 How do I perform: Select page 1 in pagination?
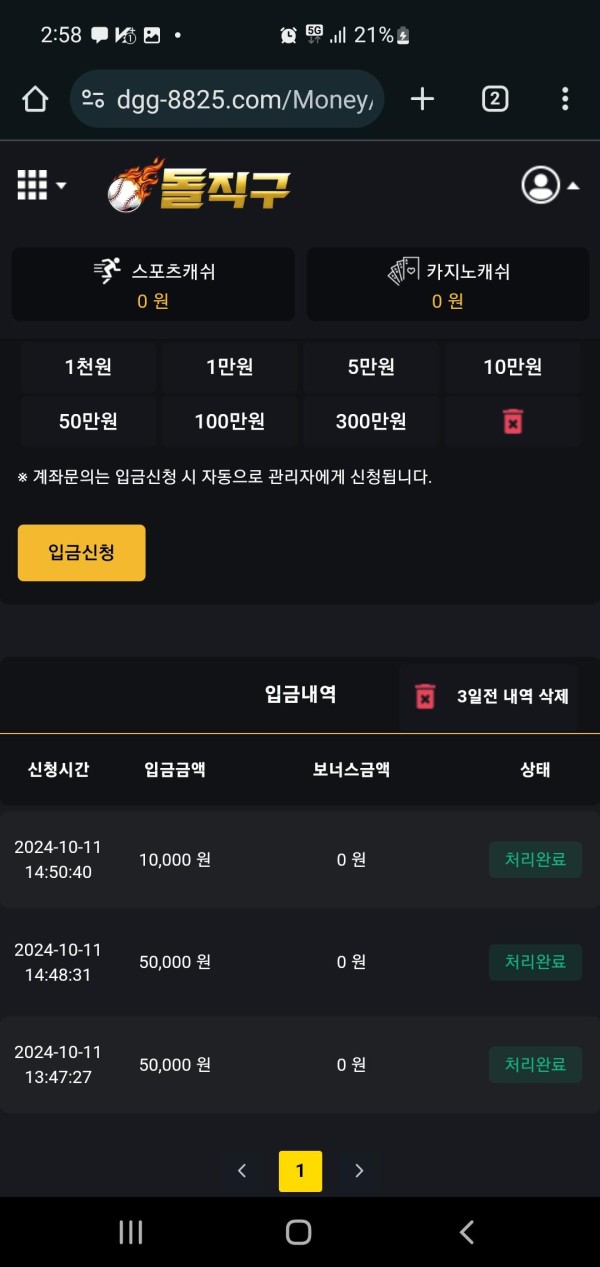300,1171
